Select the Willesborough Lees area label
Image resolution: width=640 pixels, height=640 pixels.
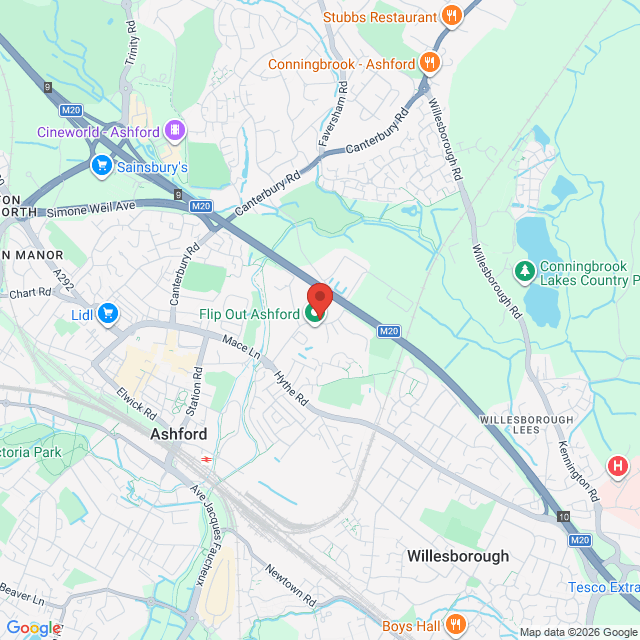tap(527, 425)
